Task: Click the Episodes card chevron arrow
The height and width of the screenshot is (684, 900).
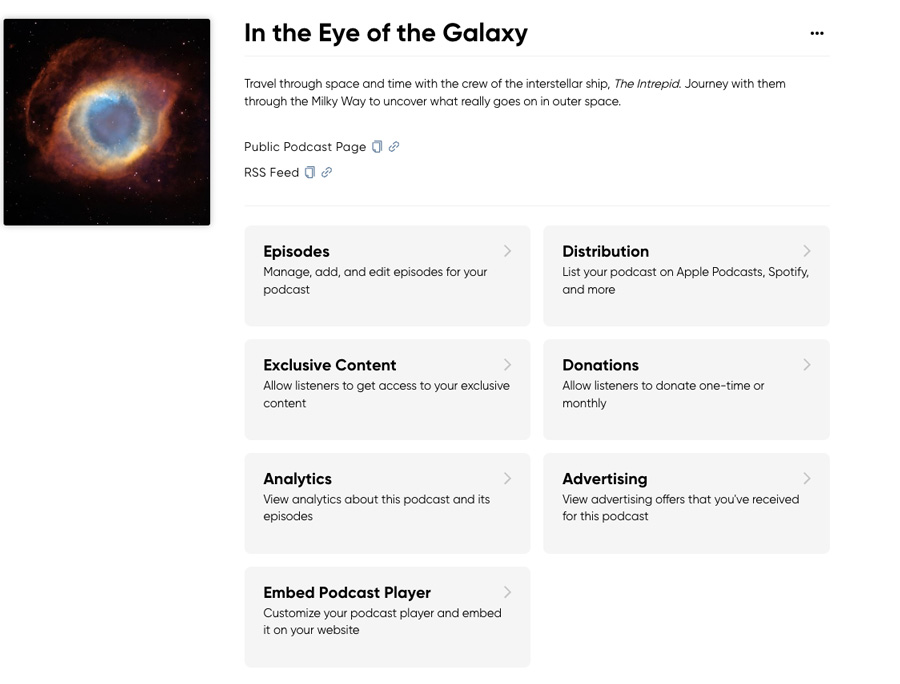Action: [x=507, y=251]
